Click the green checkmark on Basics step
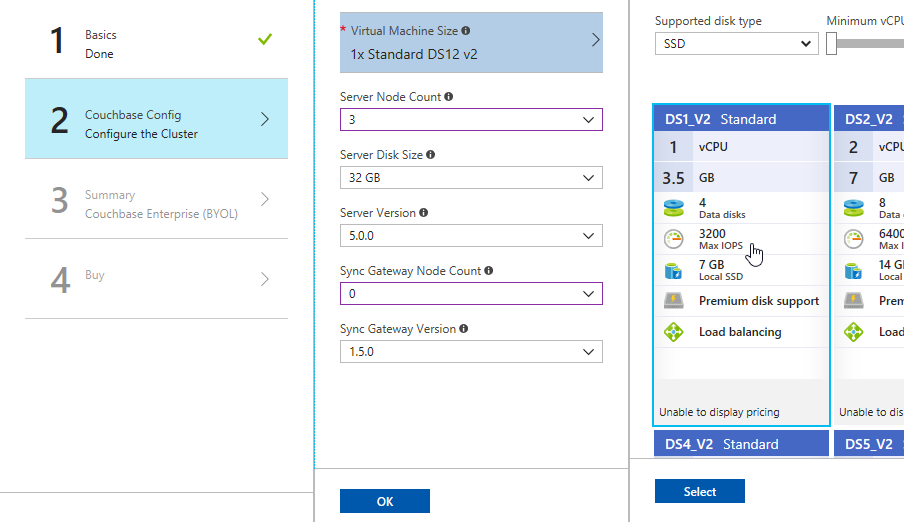 point(265,39)
